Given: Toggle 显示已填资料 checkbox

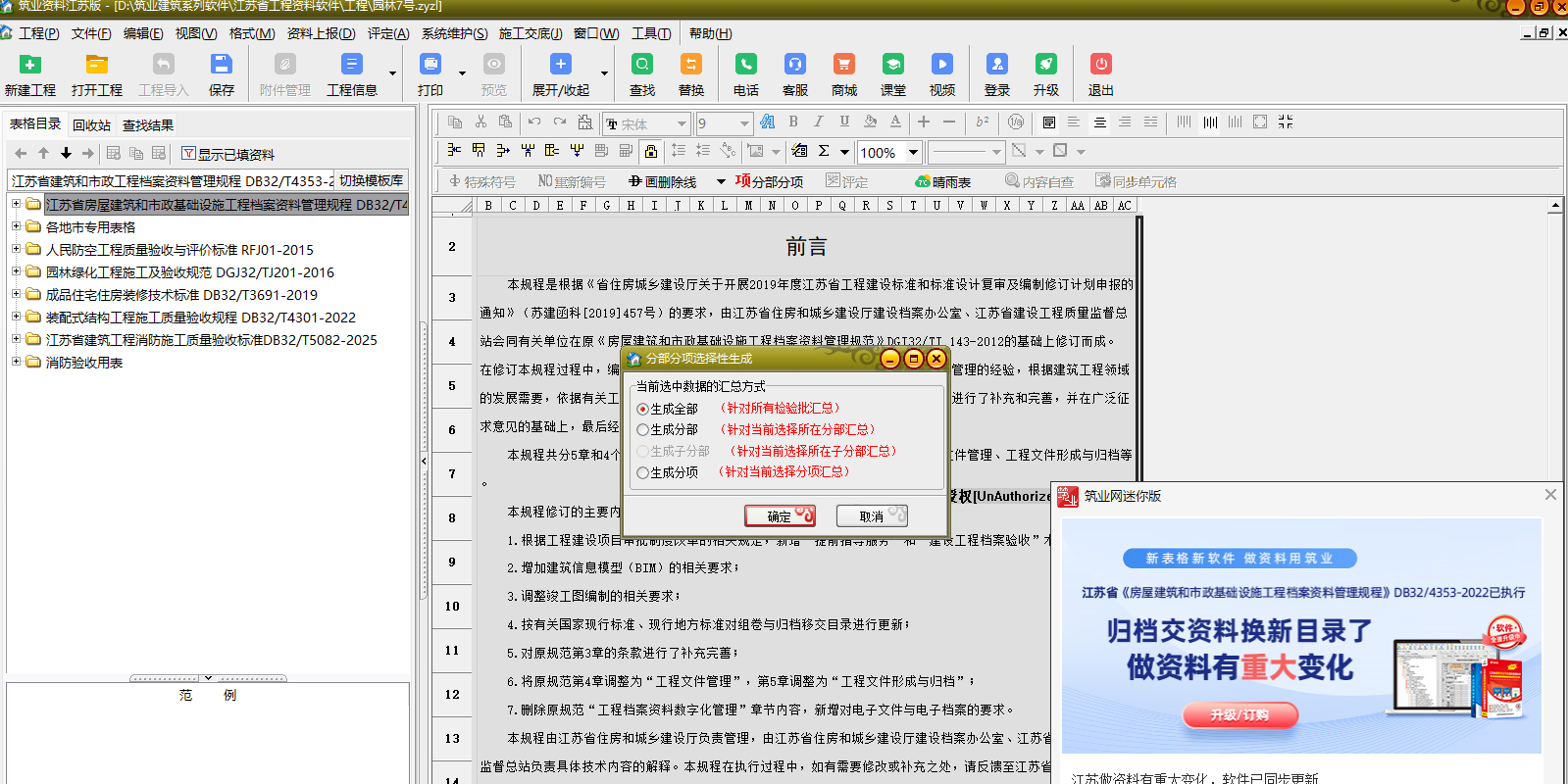Looking at the screenshot, I should (x=189, y=154).
